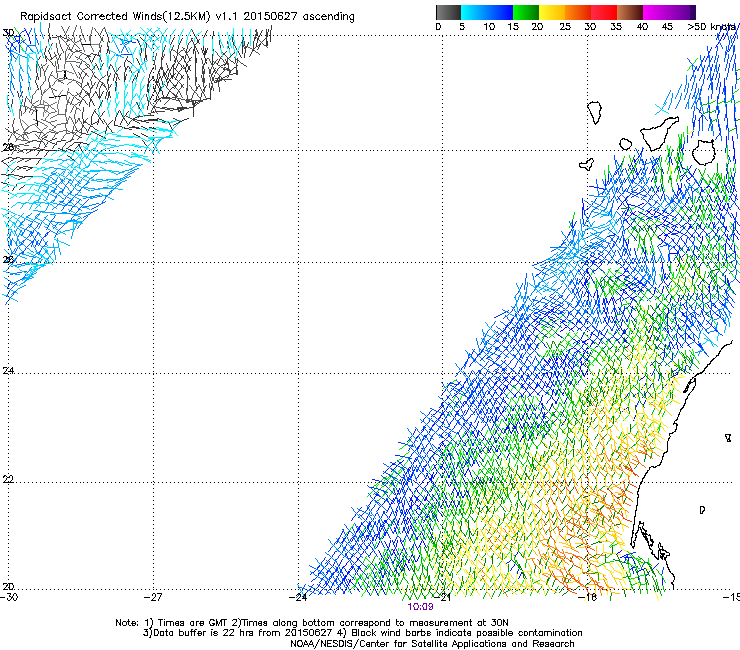Image resolution: width=740 pixels, height=650 pixels.
Task: Click the yellow 20–25 knots color segment
Action: pyautogui.click(x=552, y=12)
